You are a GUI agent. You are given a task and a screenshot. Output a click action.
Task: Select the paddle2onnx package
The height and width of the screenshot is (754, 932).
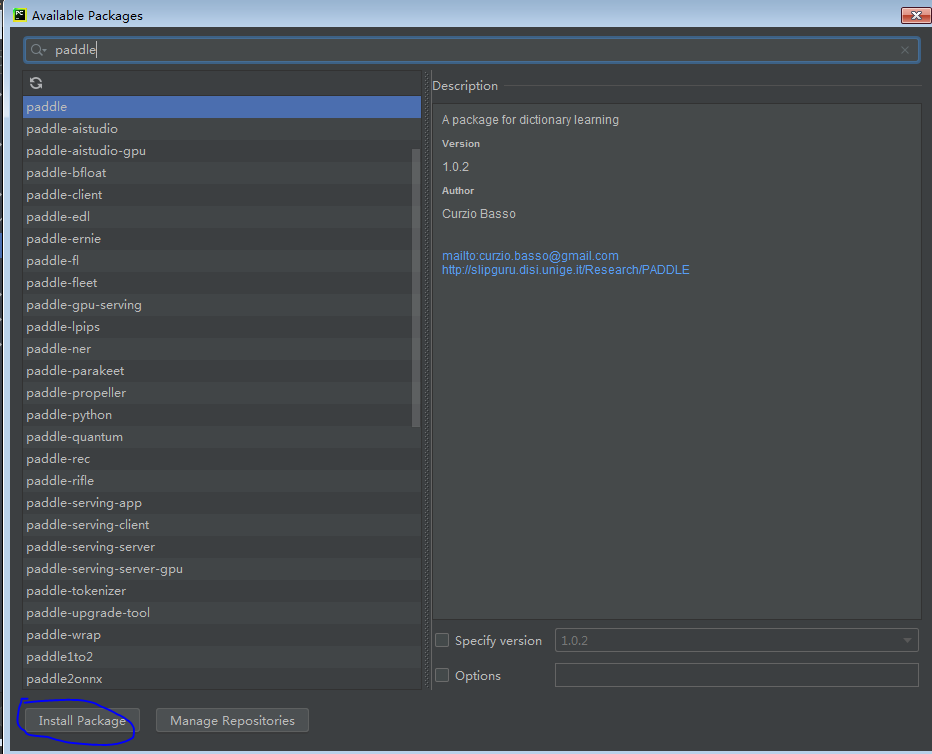pyautogui.click(x=66, y=678)
